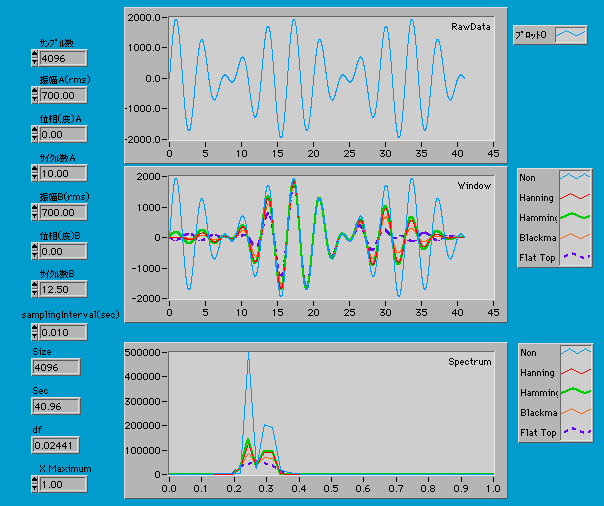Click Blackman orange line sample in Window legend

576,238
